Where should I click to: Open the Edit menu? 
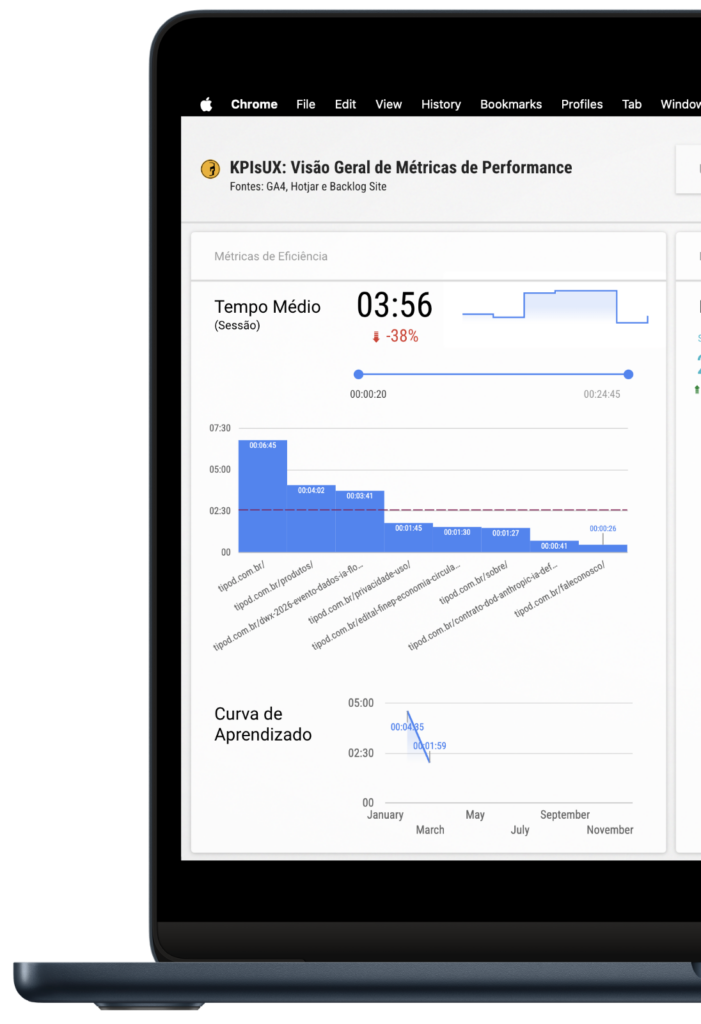[345, 104]
